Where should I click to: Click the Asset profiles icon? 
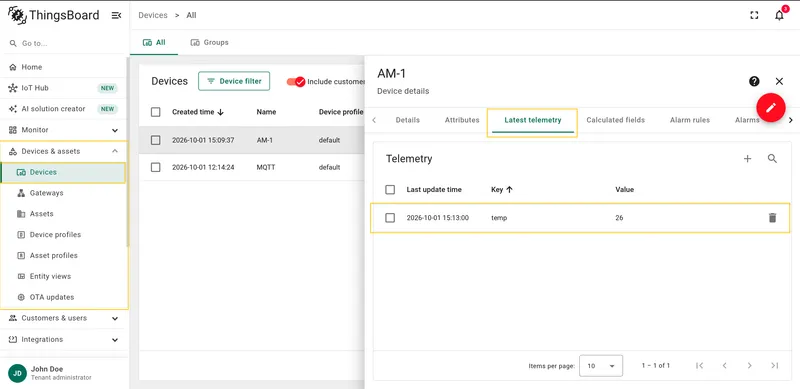click(x=21, y=256)
